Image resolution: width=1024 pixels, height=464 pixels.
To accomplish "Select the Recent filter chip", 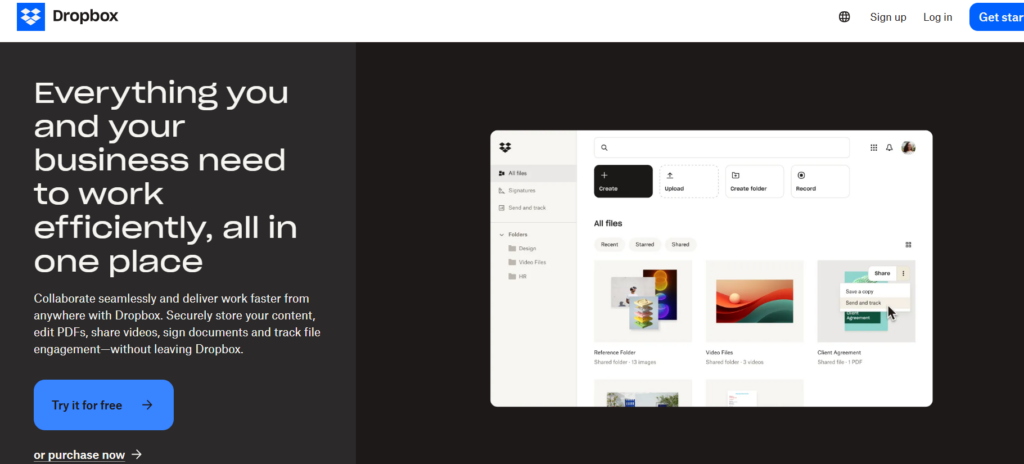I will (x=609, y=244).
